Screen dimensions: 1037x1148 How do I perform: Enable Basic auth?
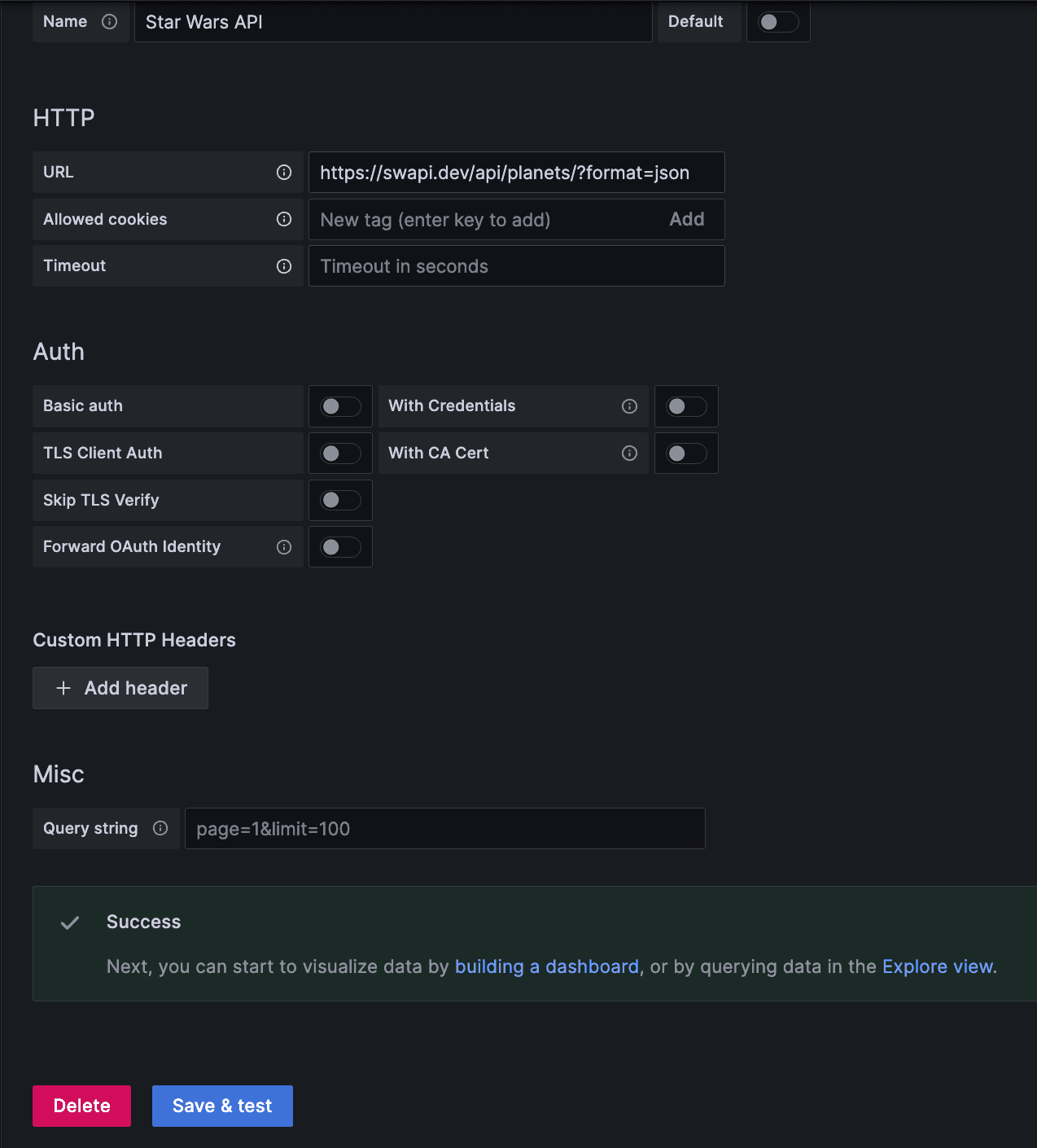pyautogui.click(x=339, y=406)
